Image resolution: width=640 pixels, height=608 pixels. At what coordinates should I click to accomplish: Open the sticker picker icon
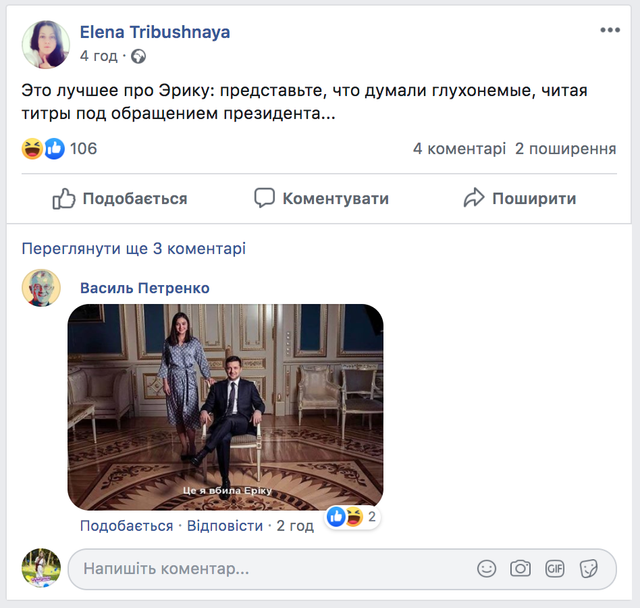[x=589, y=568]
